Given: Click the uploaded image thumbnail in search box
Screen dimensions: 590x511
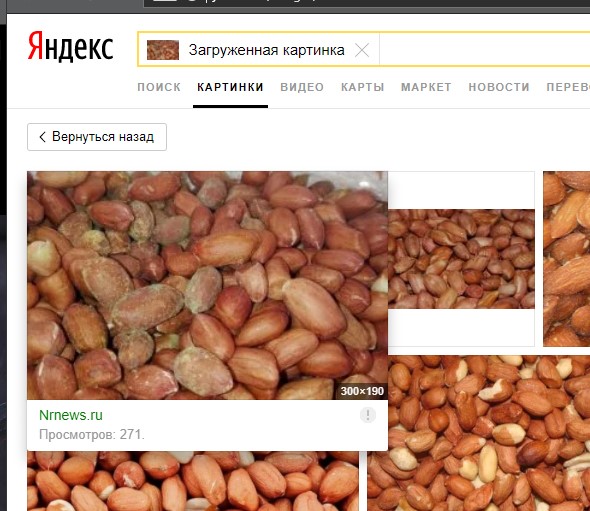Looking at the screenshot, I should (163, 50).
